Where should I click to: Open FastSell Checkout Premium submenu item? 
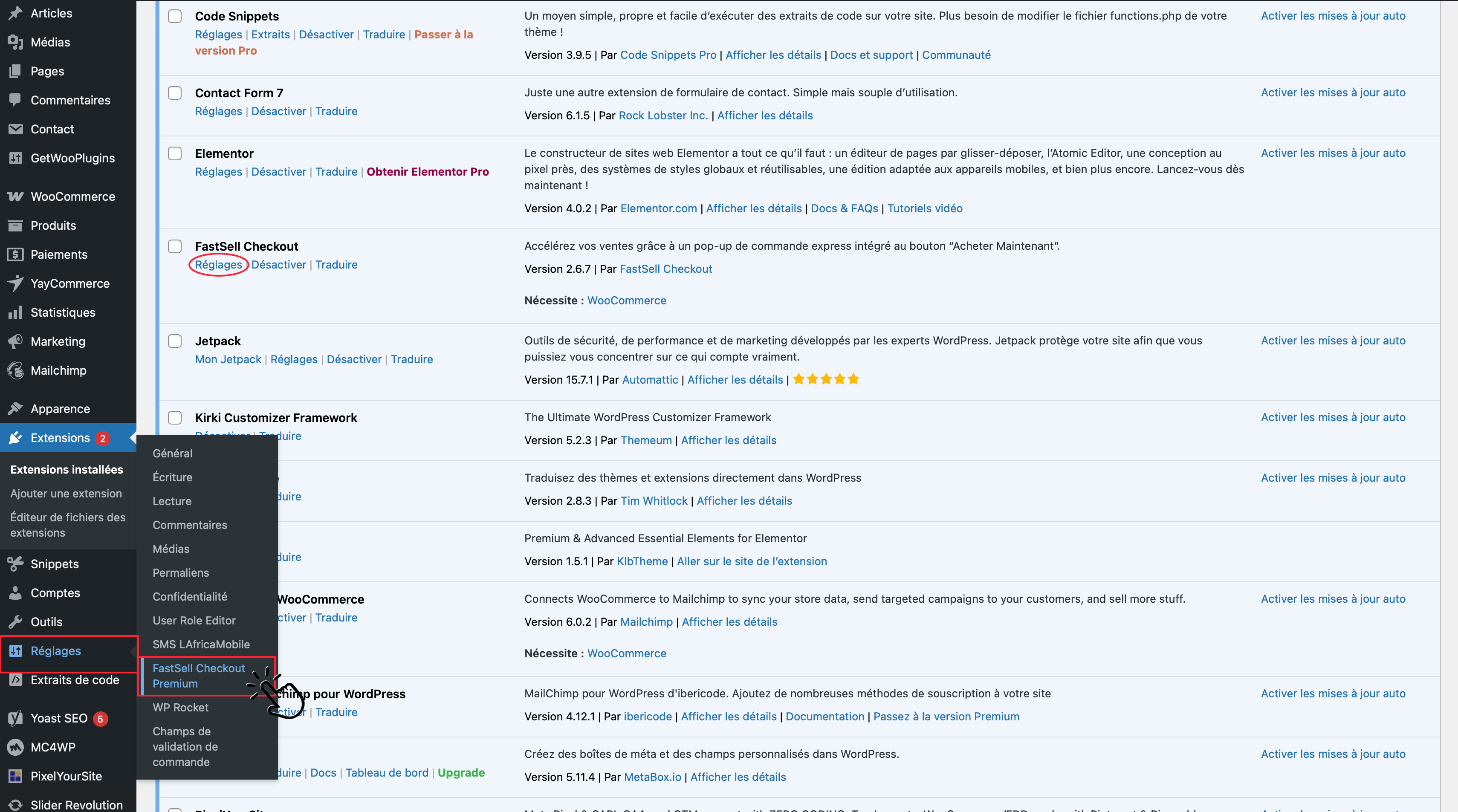(199, 676)
